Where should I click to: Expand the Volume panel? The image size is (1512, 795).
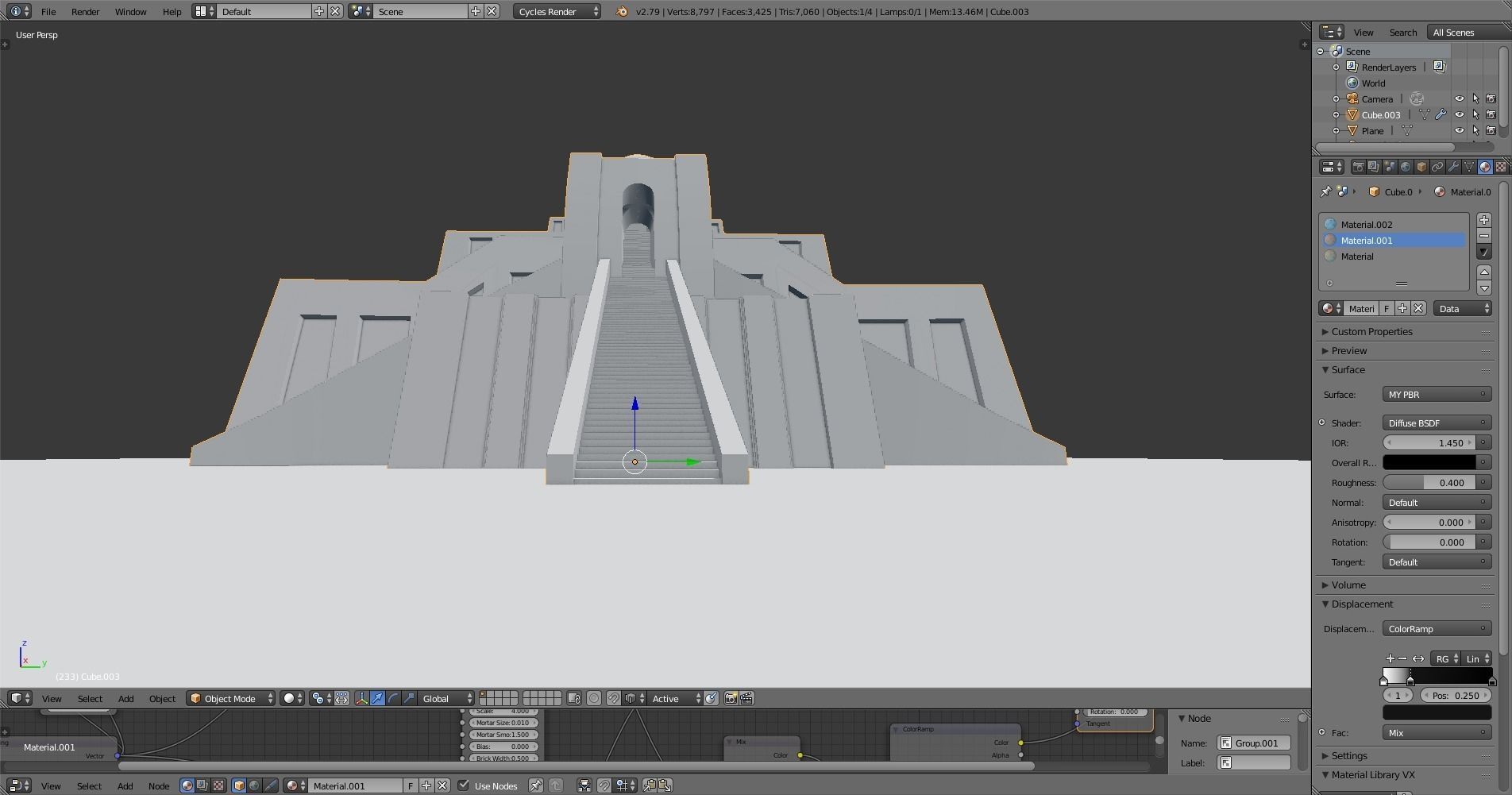tap(1348, 585)
